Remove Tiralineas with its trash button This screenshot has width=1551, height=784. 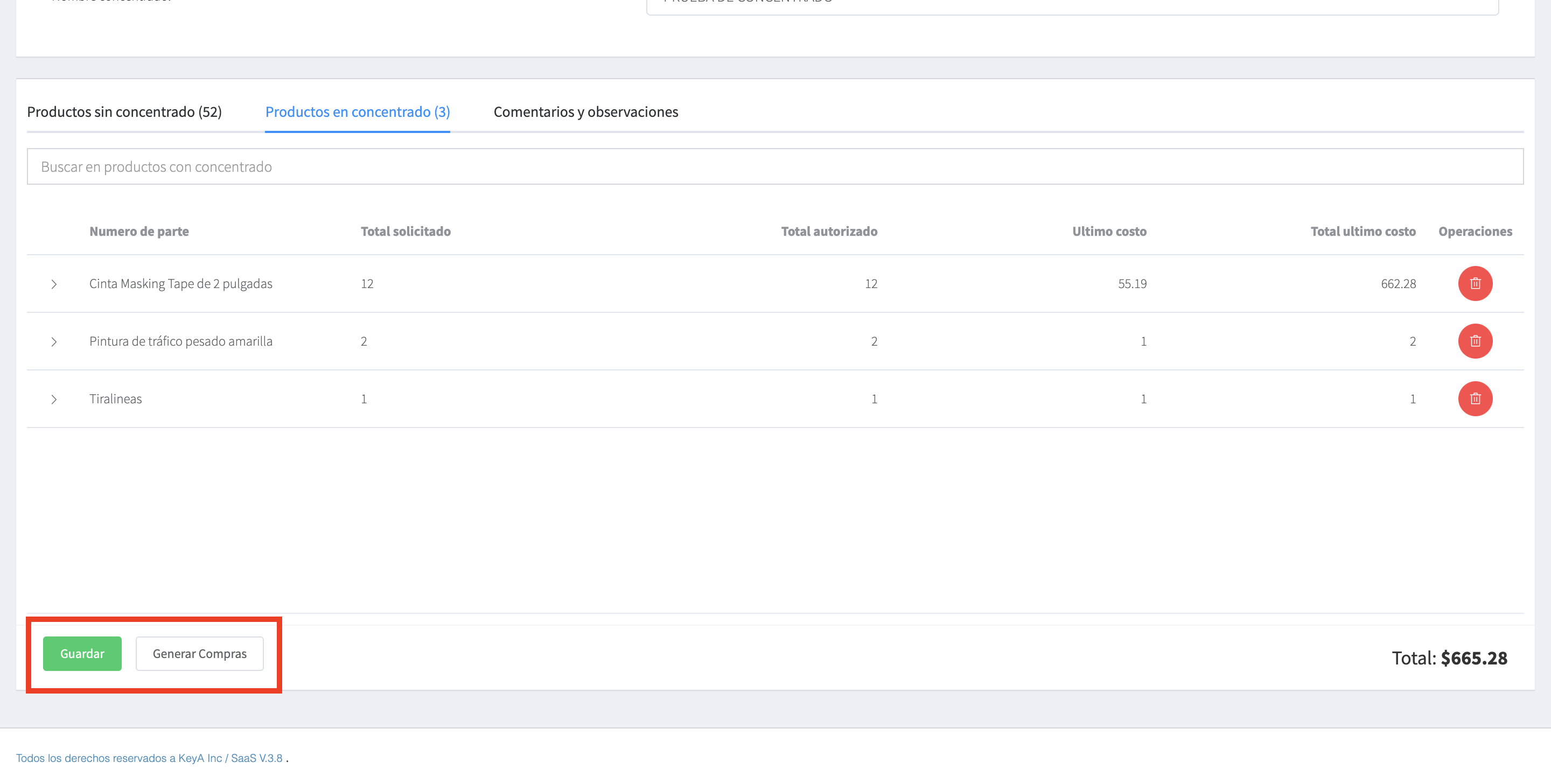tap(1475, 398)
